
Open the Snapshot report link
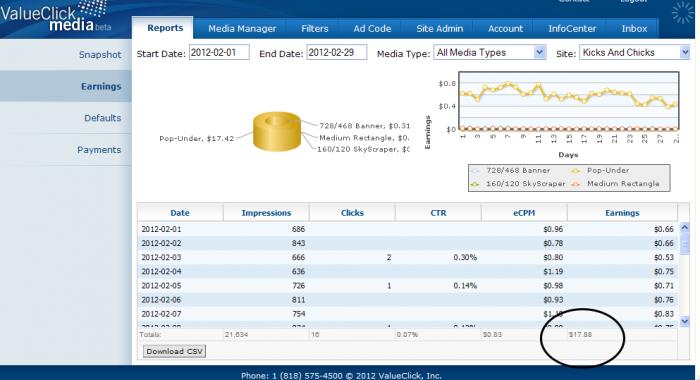(x=100, y=55)
